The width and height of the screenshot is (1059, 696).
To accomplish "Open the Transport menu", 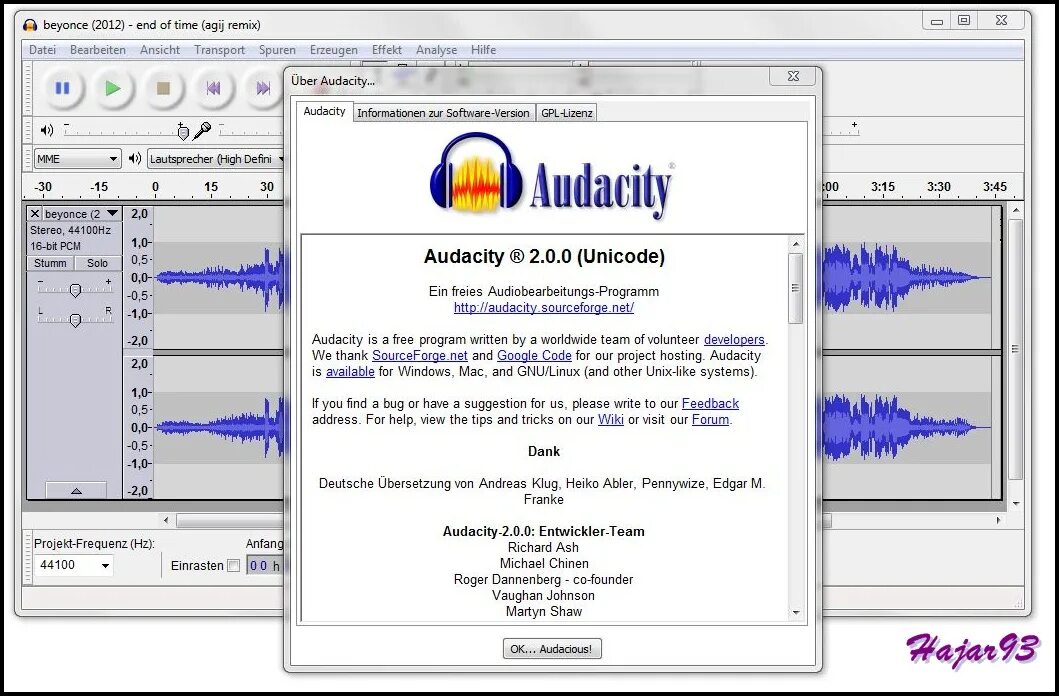I will [219, 50].
